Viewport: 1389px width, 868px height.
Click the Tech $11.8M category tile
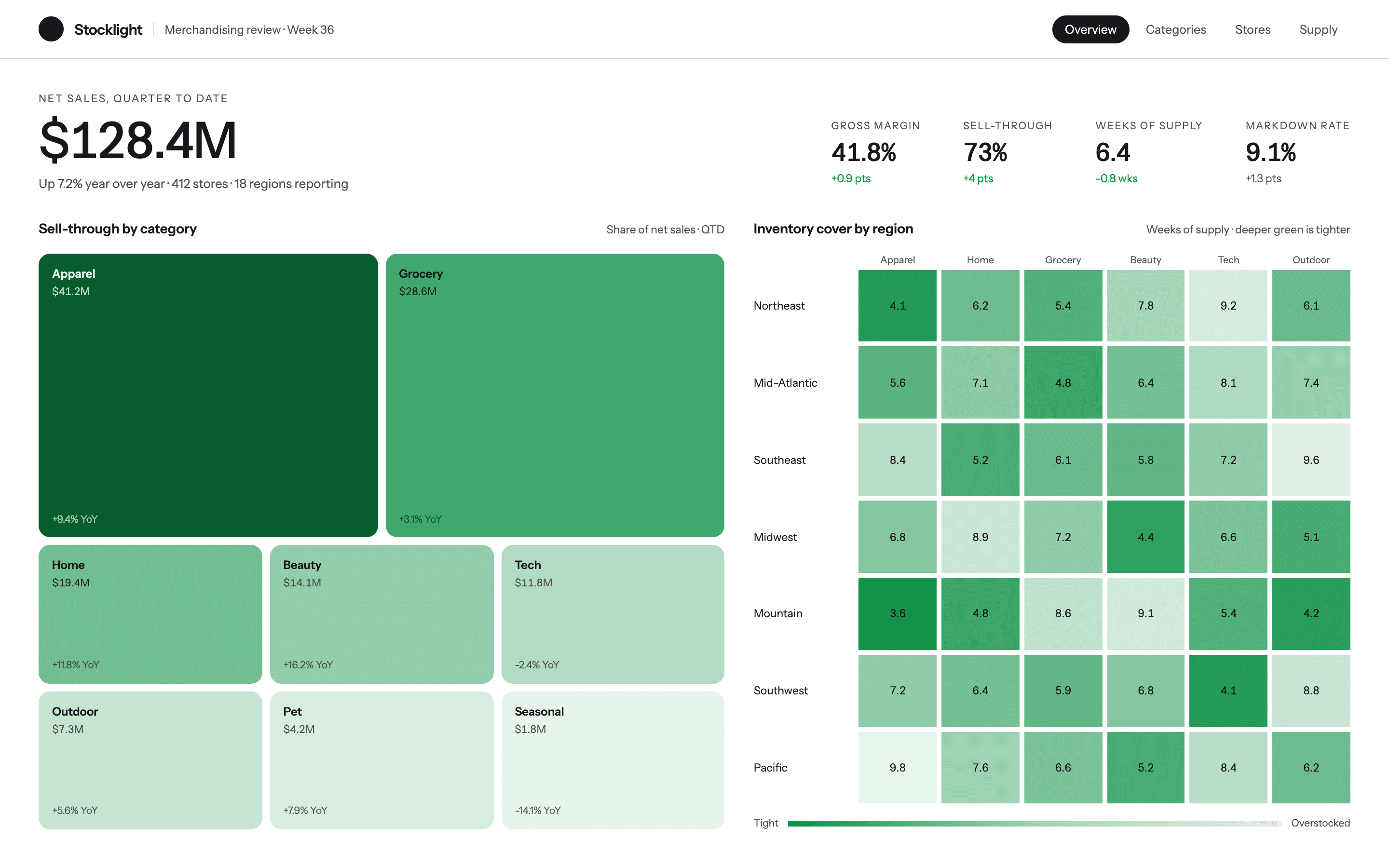coord(613,614)
